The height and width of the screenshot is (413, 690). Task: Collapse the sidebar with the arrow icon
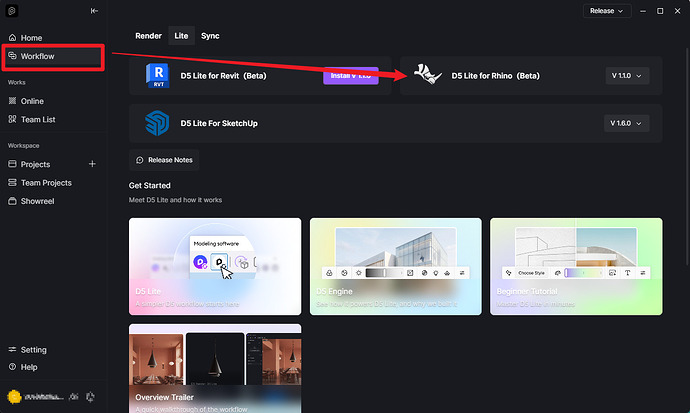pos(94,11)
